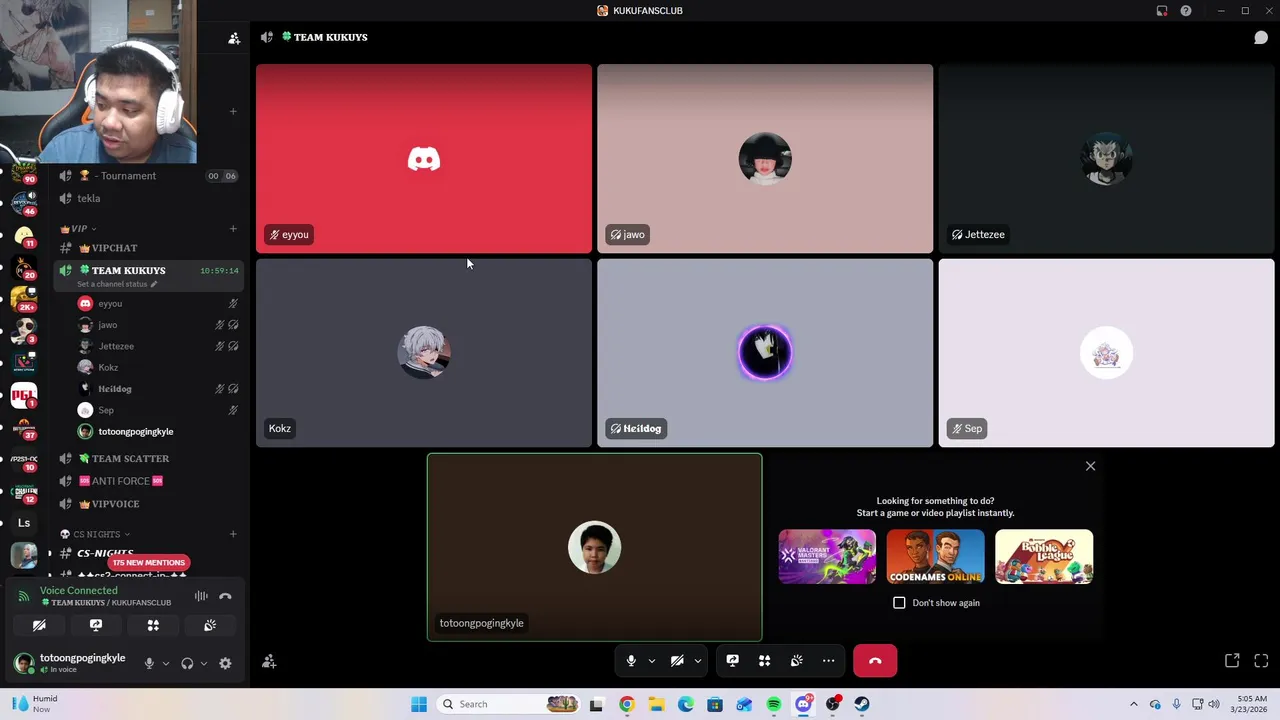This screenshot has height=720, width=1280.
Task: Join the TEAM SCATTER voice channel
Action: pos(148,458)
